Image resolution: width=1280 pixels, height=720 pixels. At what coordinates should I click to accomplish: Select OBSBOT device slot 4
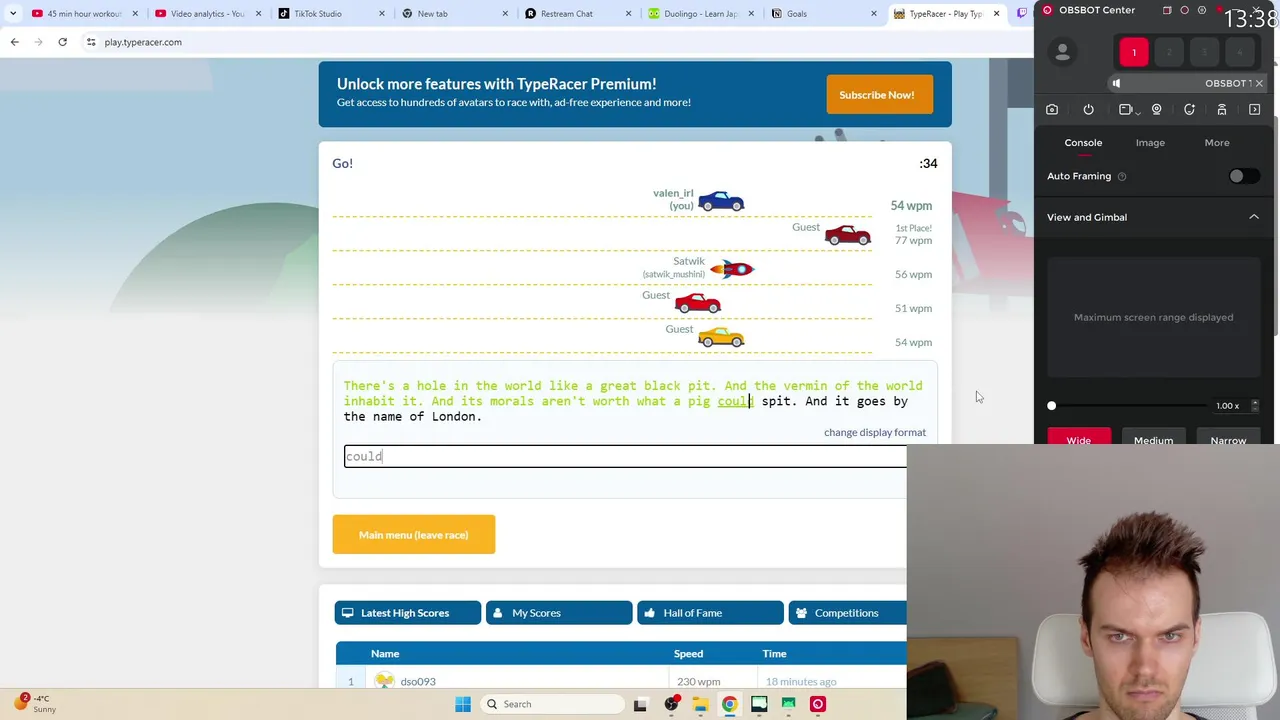click(x=1239, y=52)
